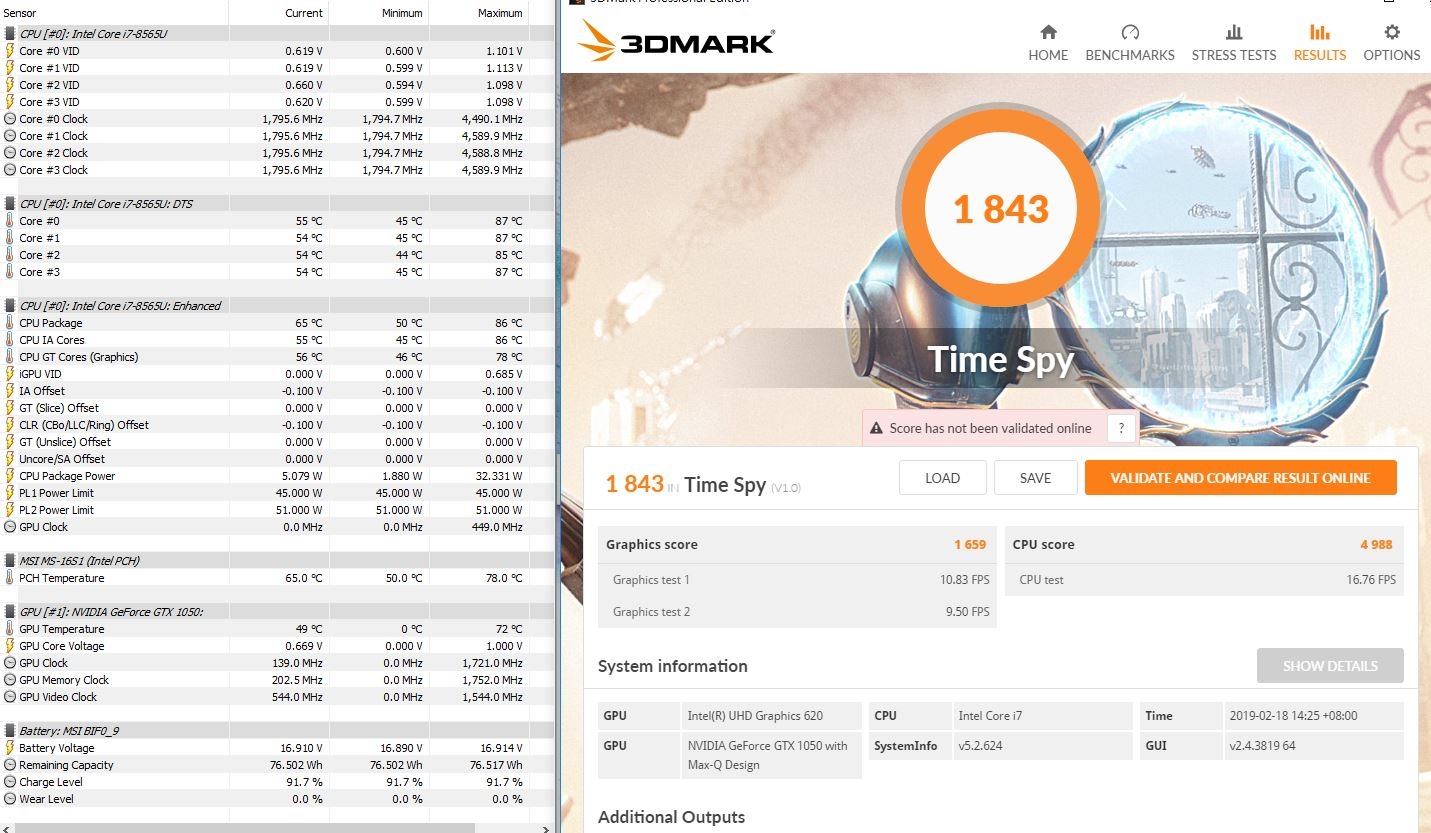Click the Graphics test 2 row

(x=797, y=612)
